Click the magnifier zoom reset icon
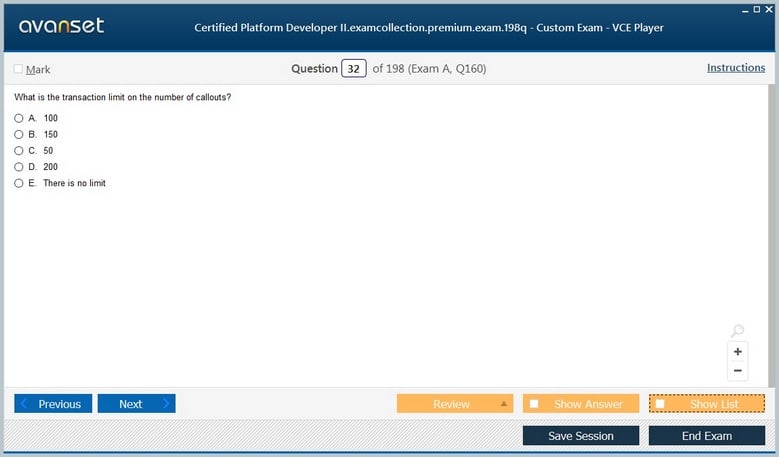The height and width of the screenshot is (457, 779). point(737,331)
